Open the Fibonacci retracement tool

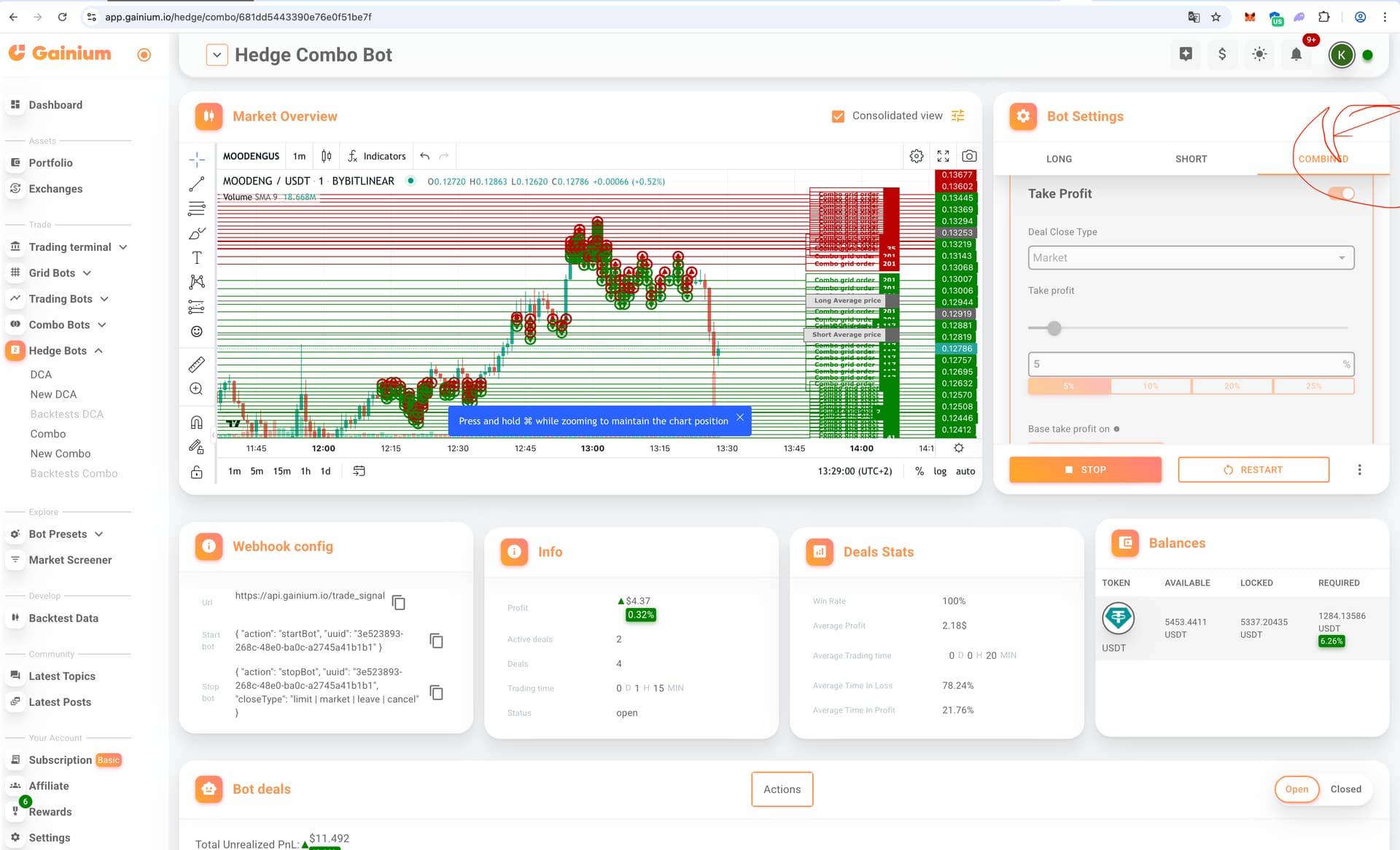tap(197, 208)
